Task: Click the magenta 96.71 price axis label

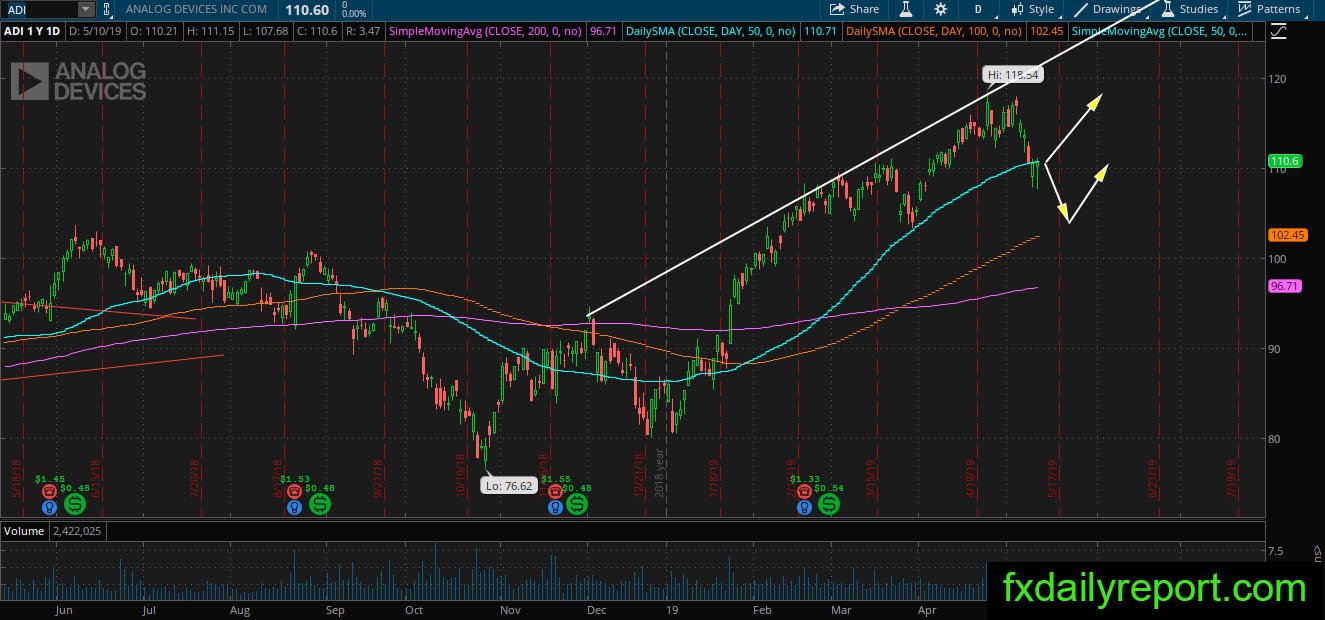Action: (1284, 286)
